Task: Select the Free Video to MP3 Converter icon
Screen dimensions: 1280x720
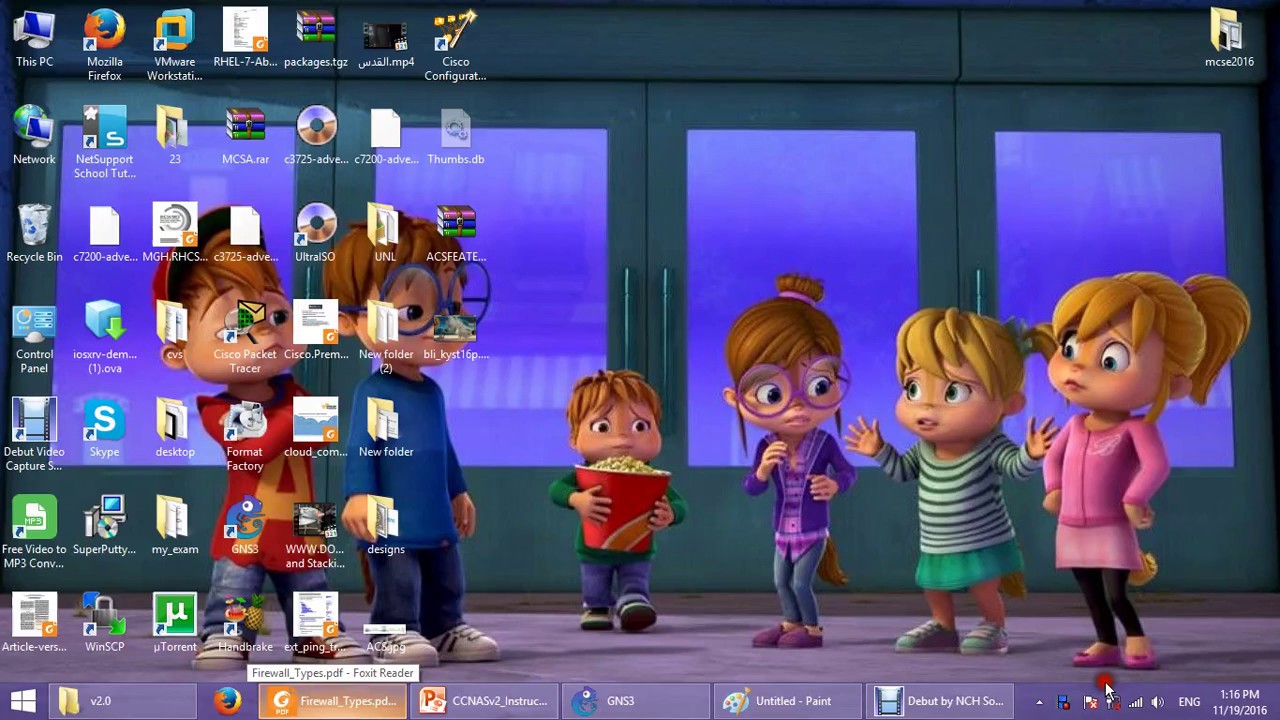Action: 34,534
